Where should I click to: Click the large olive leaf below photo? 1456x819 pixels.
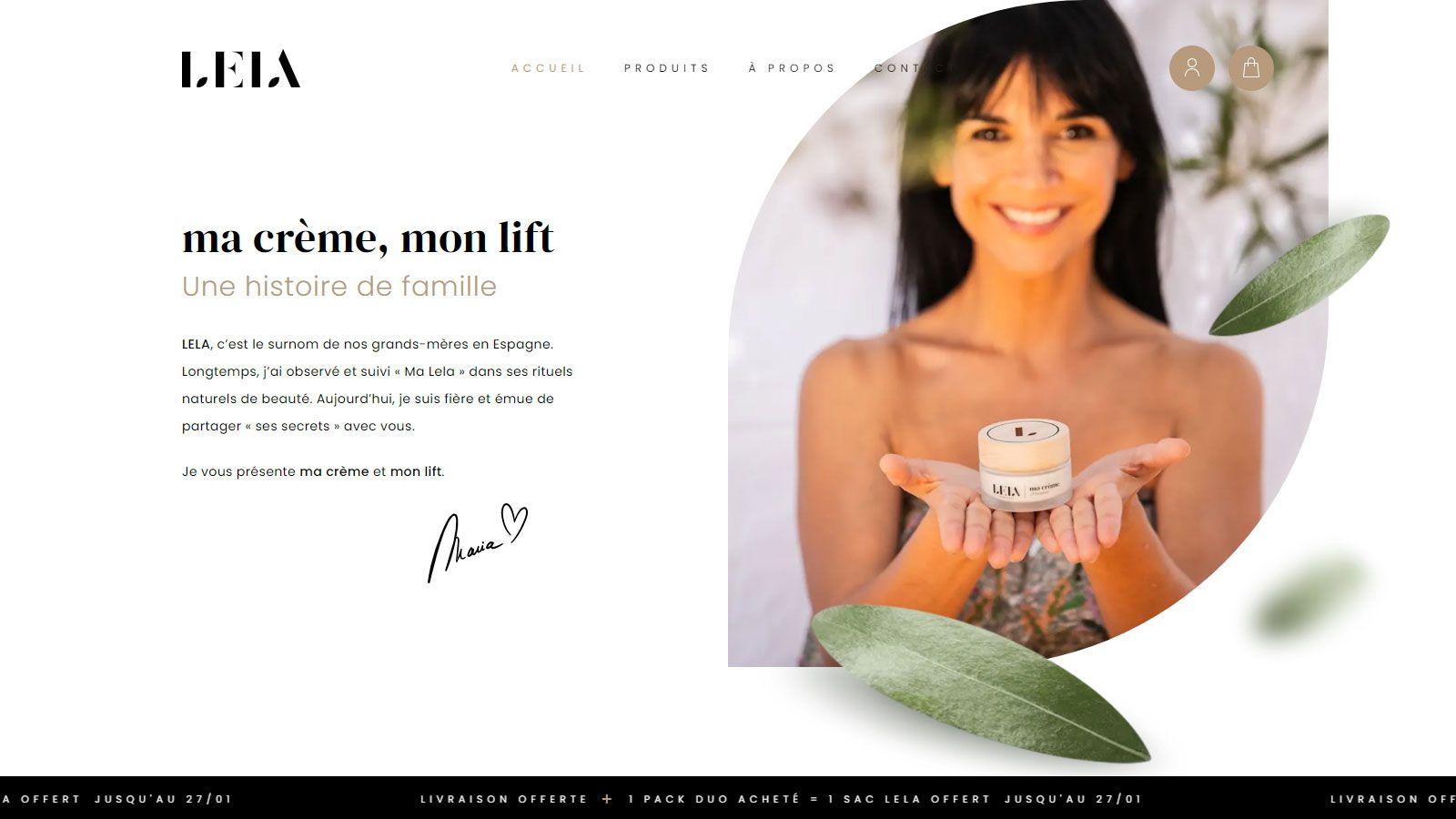[980, 682]
